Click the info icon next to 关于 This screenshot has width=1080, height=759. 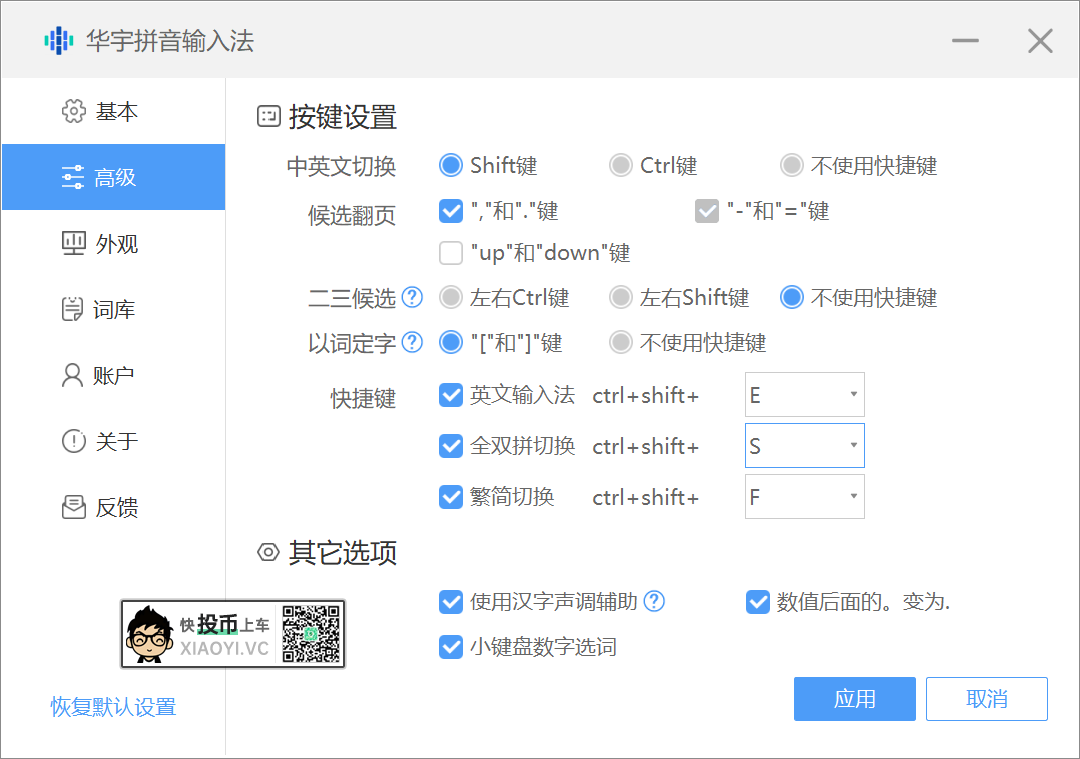pos(74,441)
